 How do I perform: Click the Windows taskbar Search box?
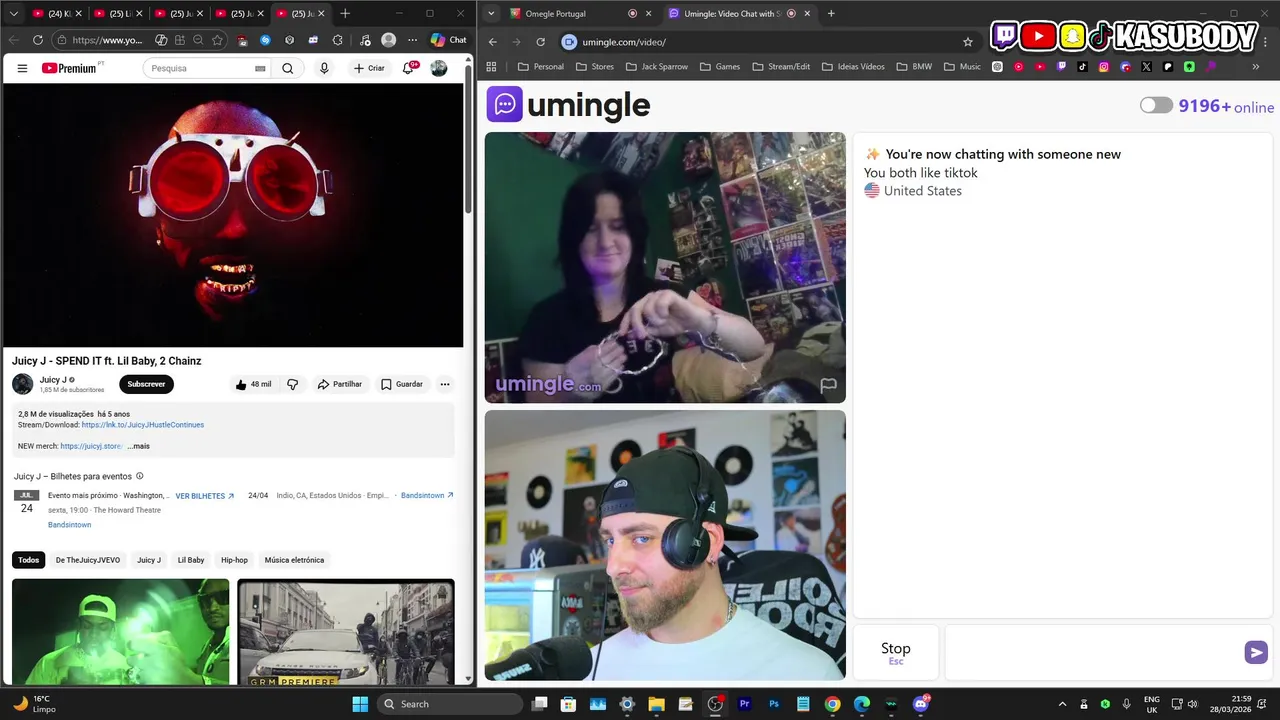(451, 704)
